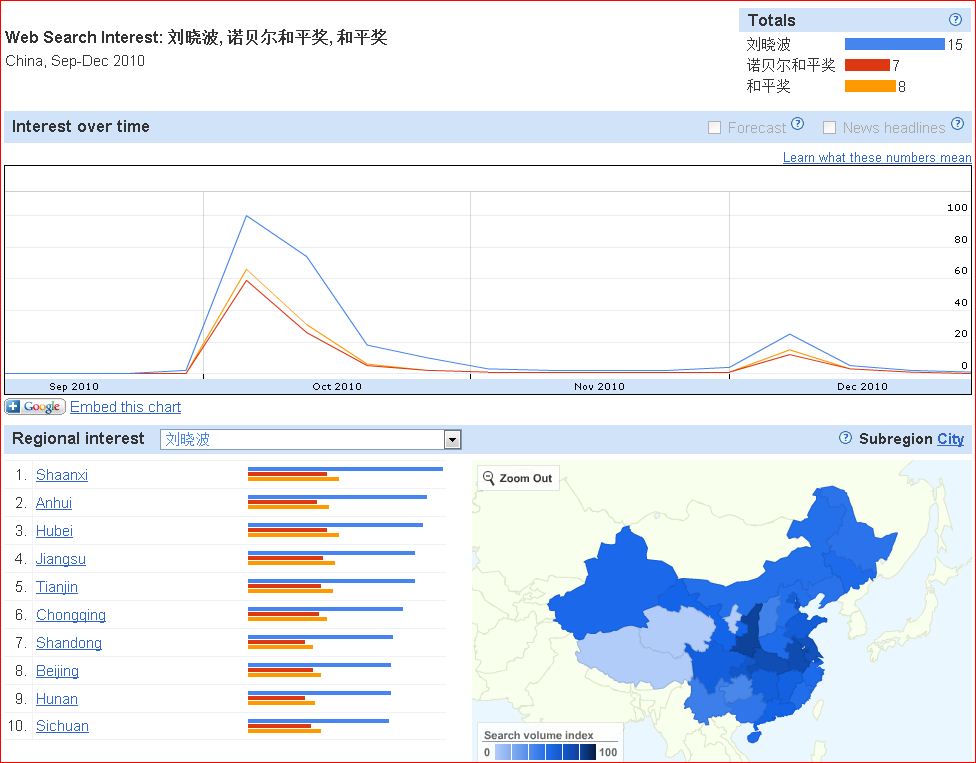The width and height of the screenshot is (976, 763).
Task: Click Sichuan's blue interest bar
Action: coord(318,721)
